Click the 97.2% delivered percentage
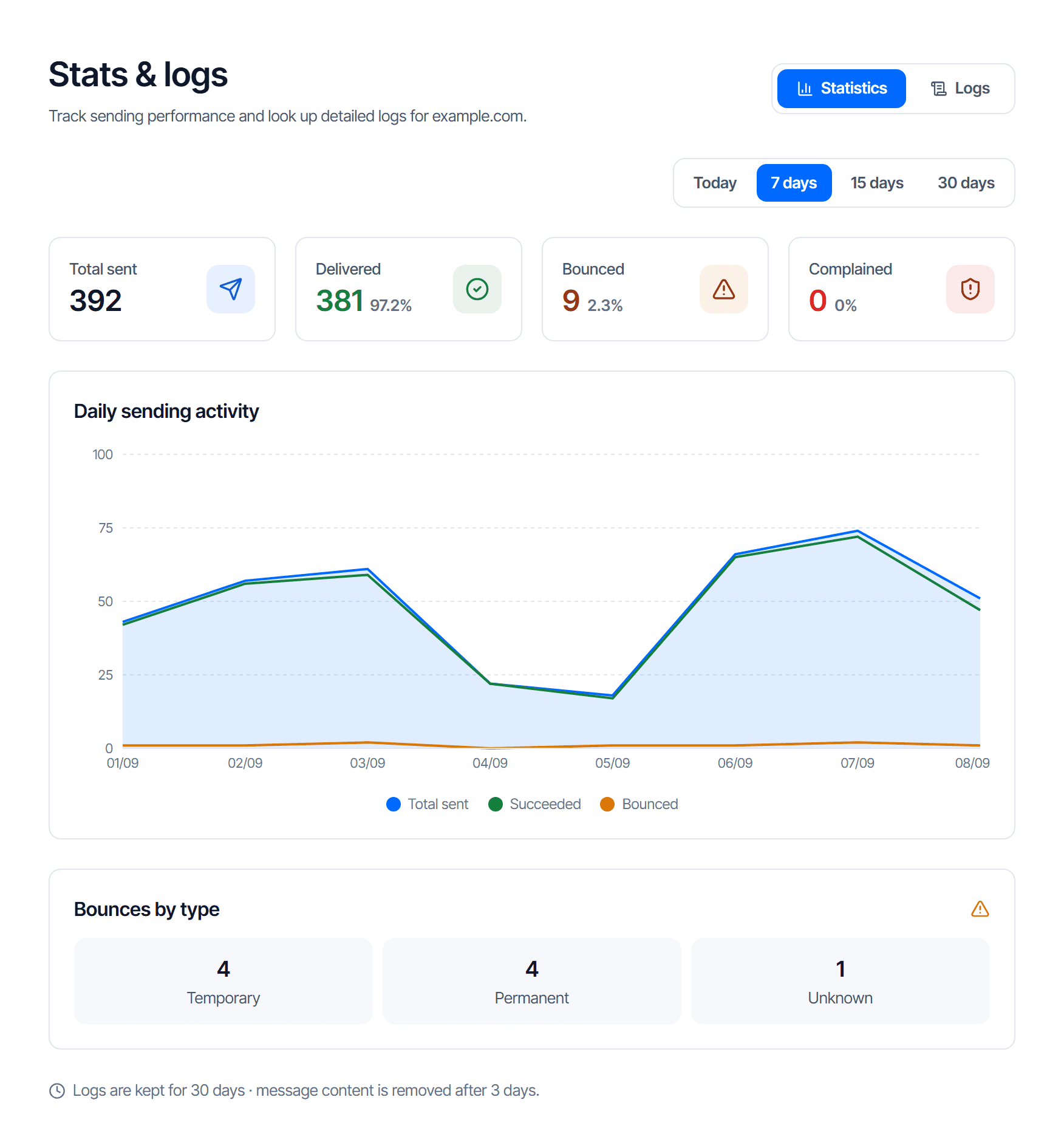 click(391, 306)
